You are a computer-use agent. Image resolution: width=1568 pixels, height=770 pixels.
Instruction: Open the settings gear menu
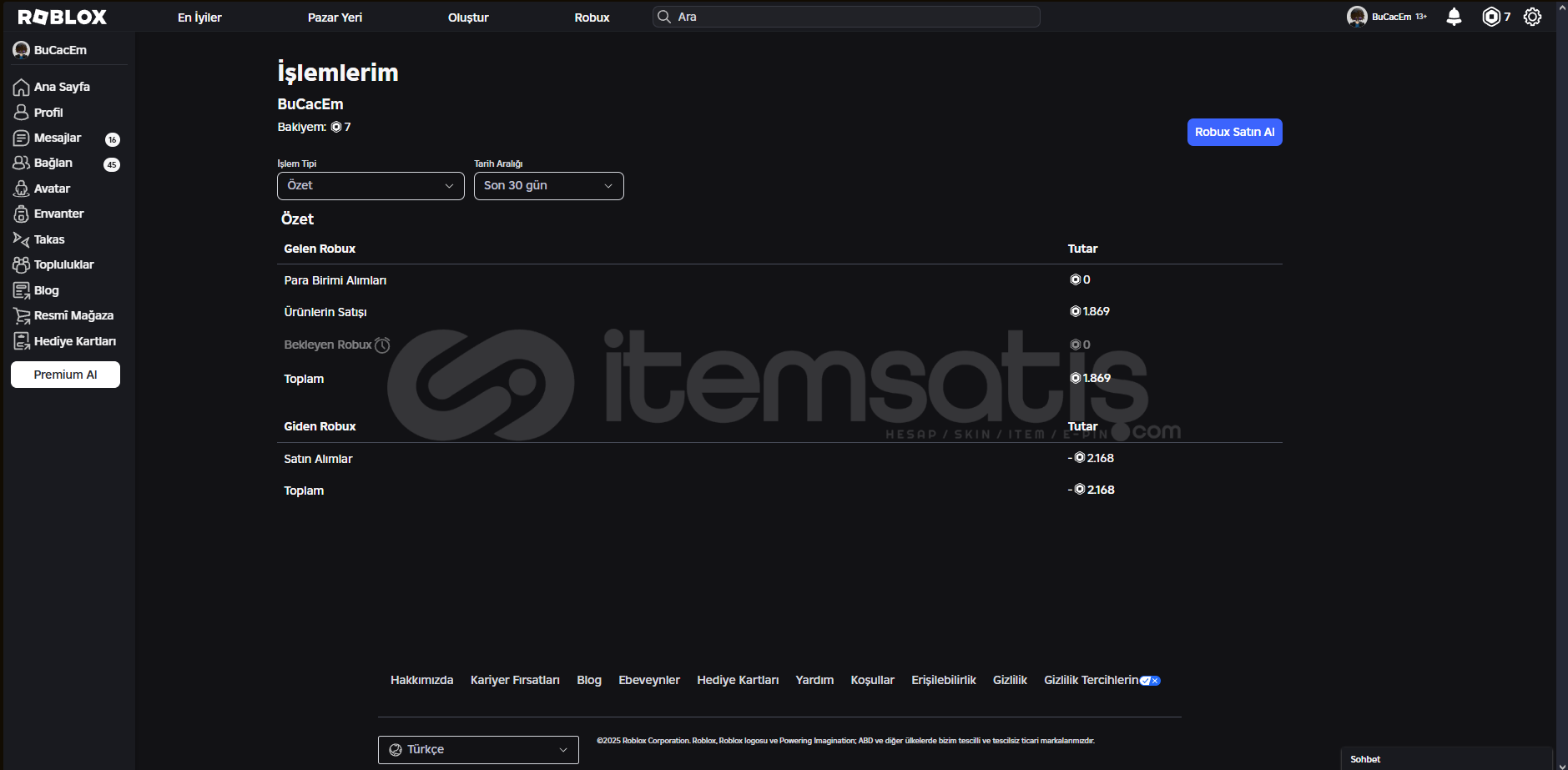point(1532,17)
